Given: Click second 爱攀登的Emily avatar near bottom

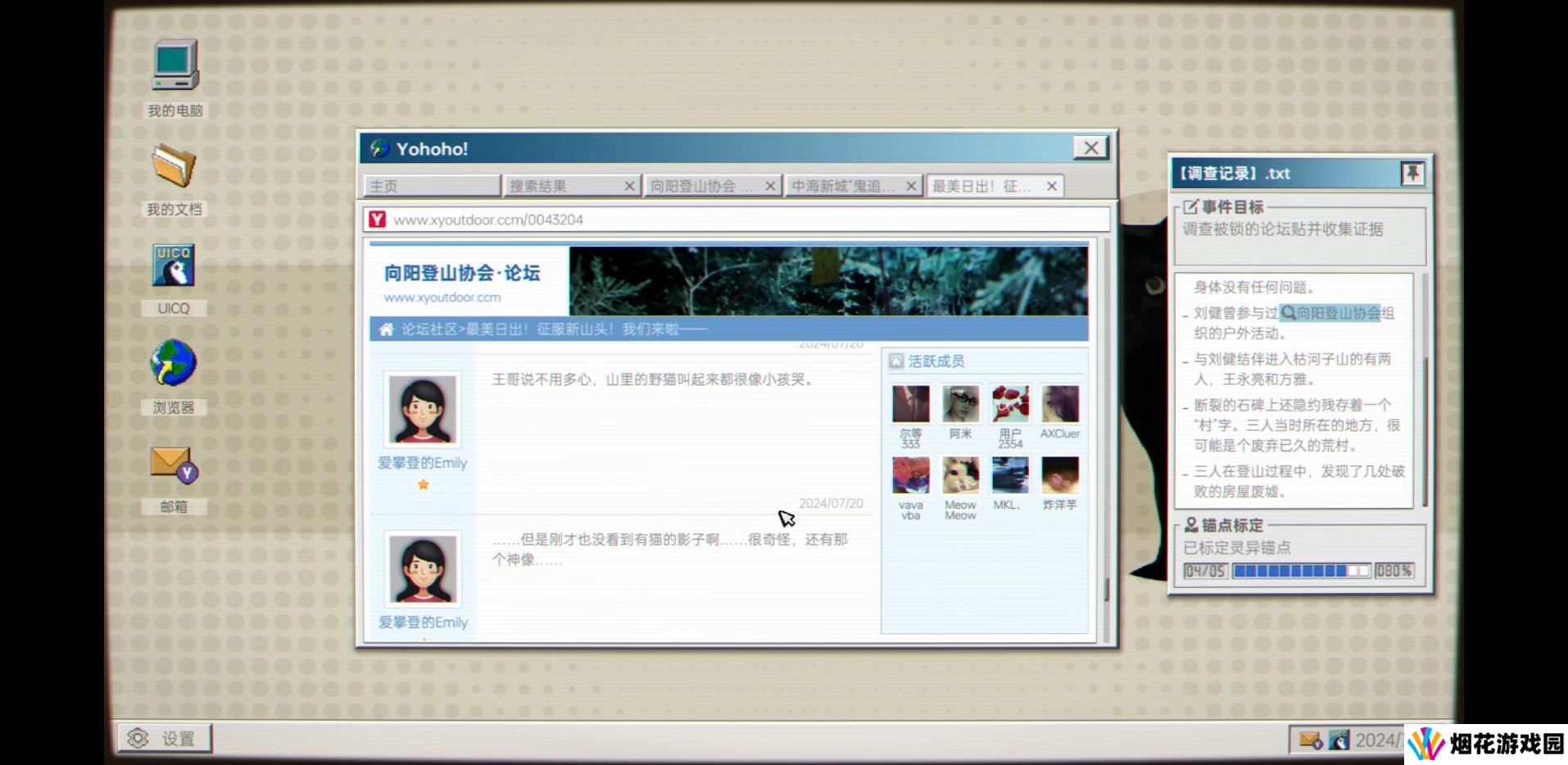Looking at the screenshot, I should coord(423,569).
